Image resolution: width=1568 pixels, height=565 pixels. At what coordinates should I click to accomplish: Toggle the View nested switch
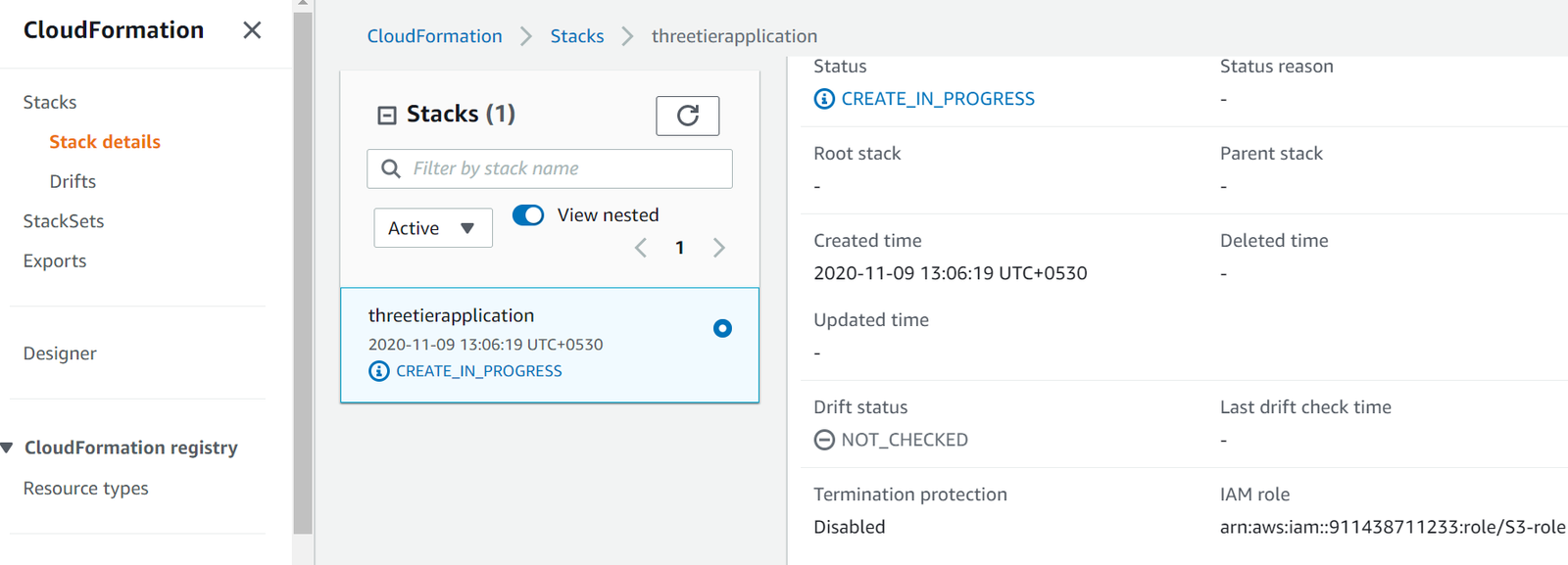coord(528,215)
